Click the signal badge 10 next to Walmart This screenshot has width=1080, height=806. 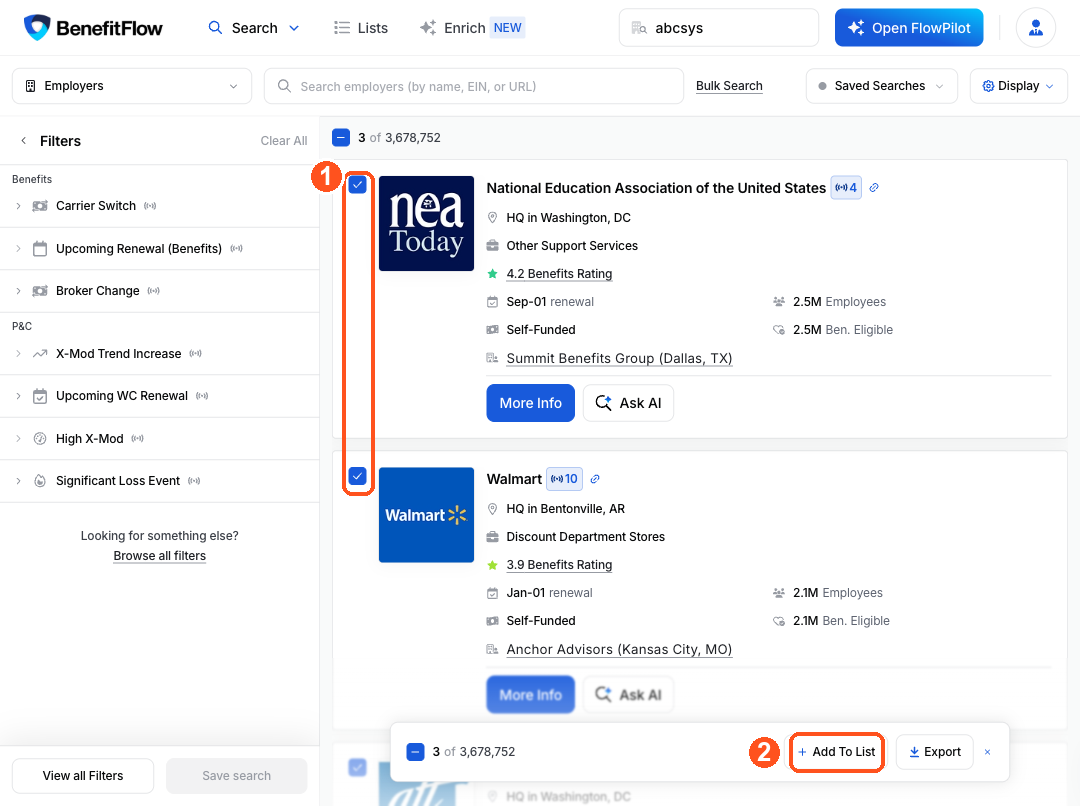coord(564,479)
